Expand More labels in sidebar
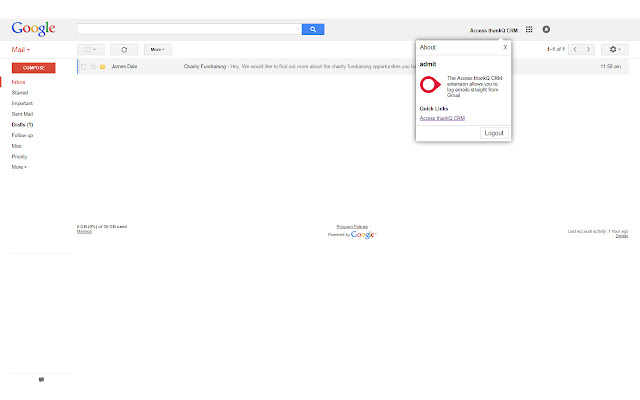Image resolution: width=640 pixels, height=400 pixels. coord(19,167)
